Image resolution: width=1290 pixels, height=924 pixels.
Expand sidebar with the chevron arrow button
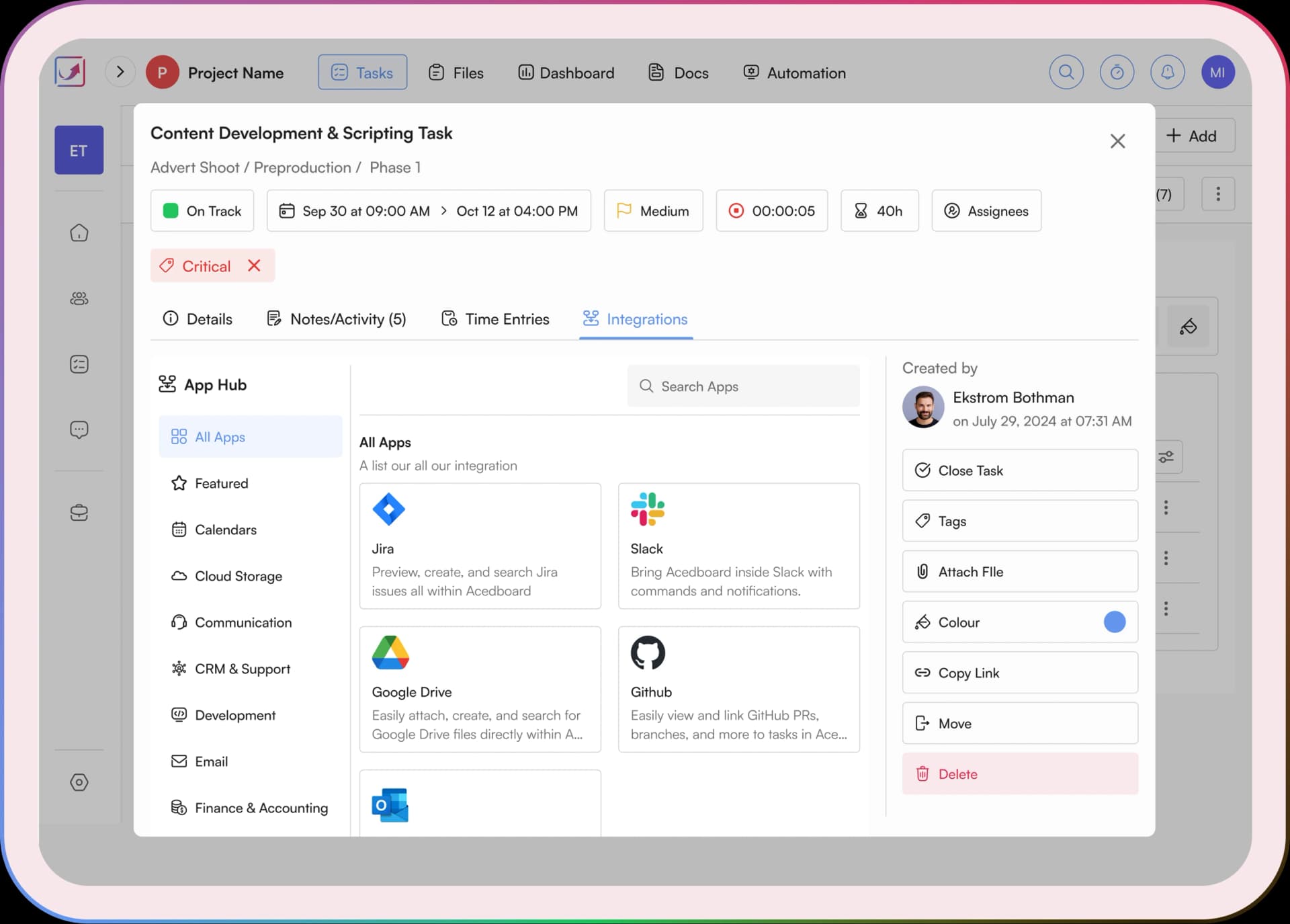120,72
